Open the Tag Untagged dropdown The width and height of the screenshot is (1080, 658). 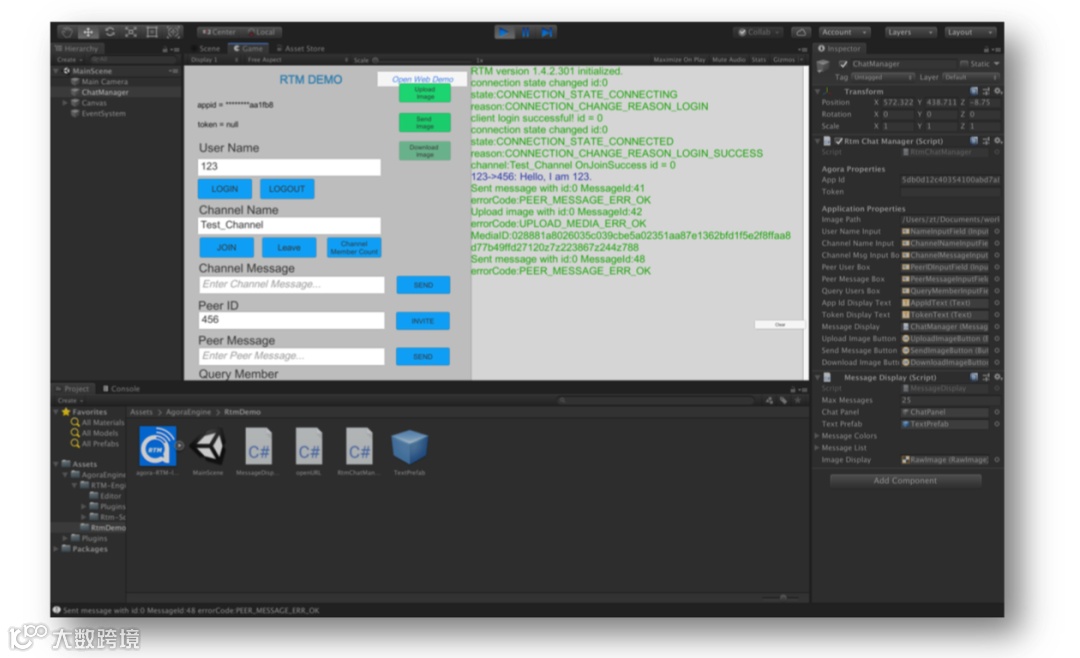click(x=883, y=77)
